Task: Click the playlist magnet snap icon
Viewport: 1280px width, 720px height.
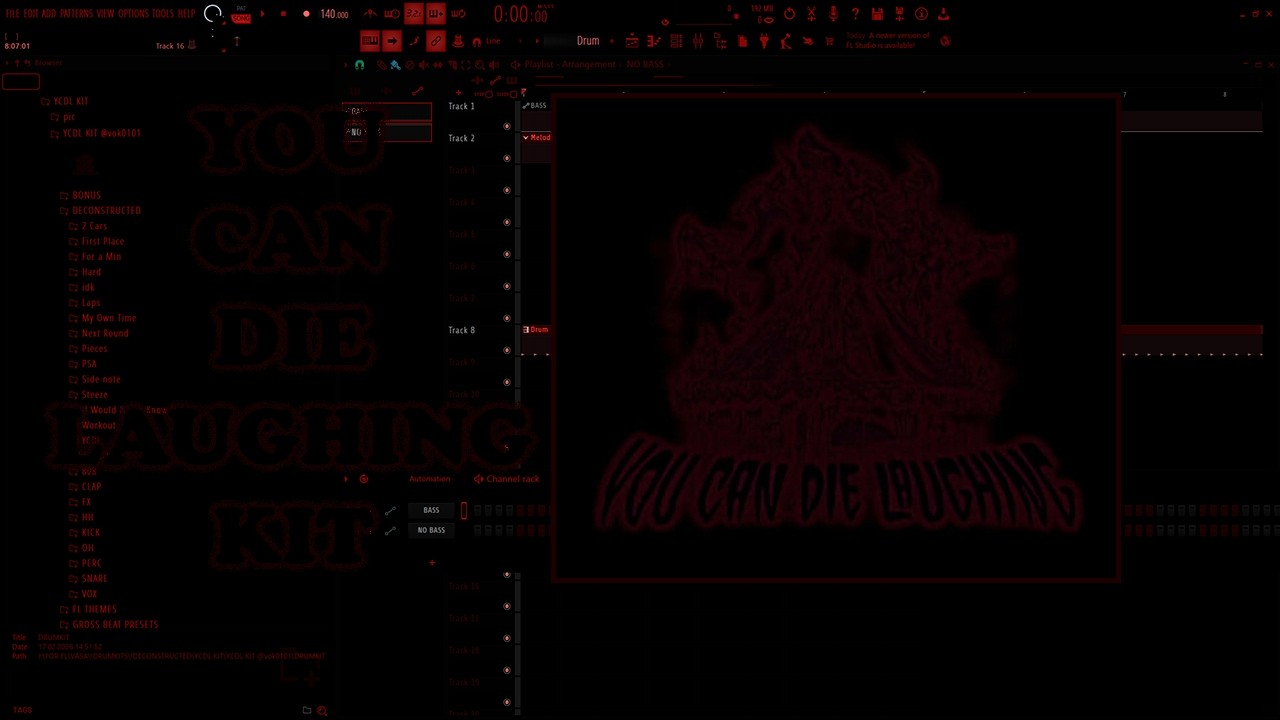Action: click(x=360, y=65)
